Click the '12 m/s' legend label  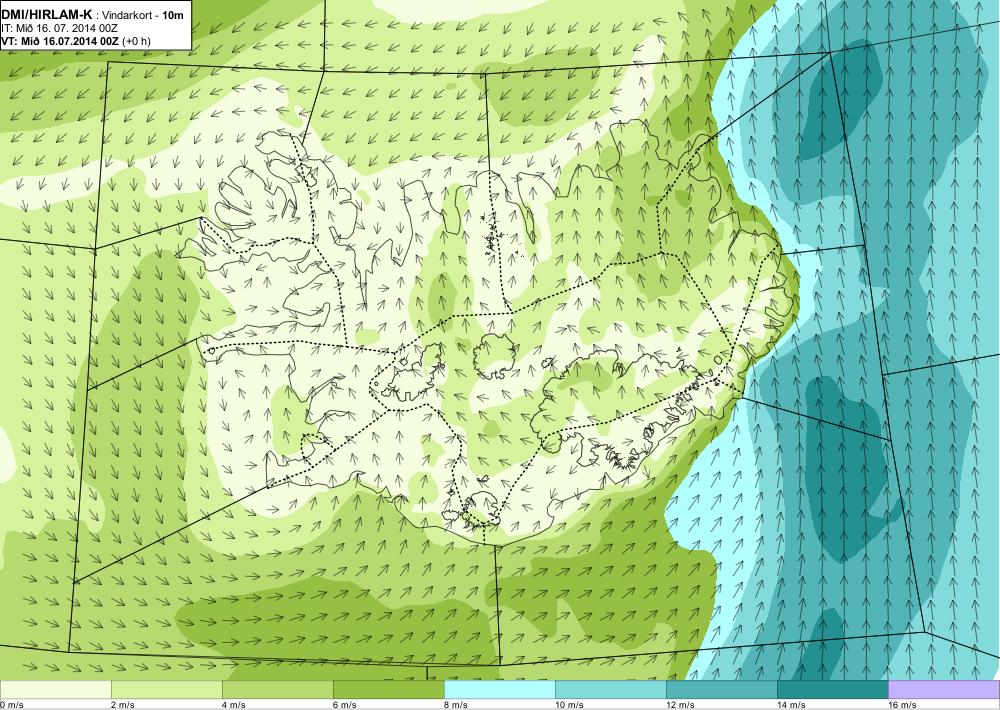pyautogui.click(x=680, y=704)
